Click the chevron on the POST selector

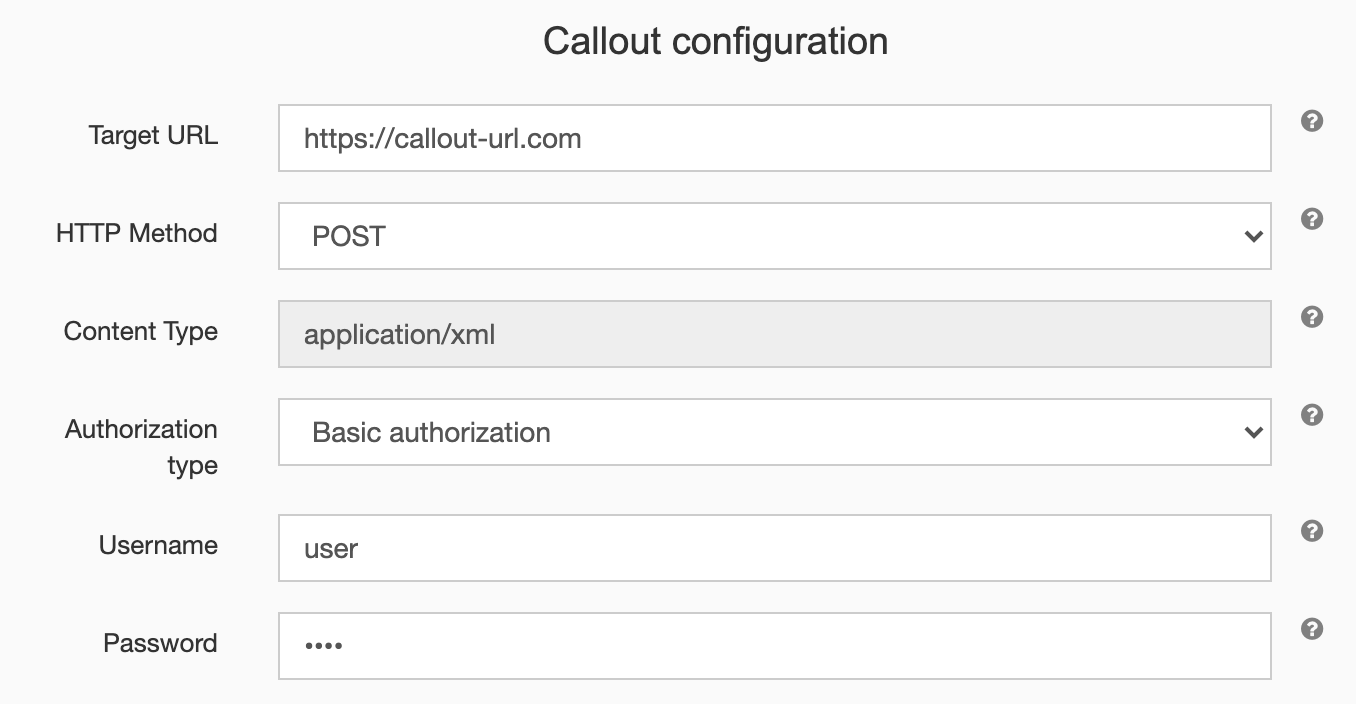point(1255,236)
